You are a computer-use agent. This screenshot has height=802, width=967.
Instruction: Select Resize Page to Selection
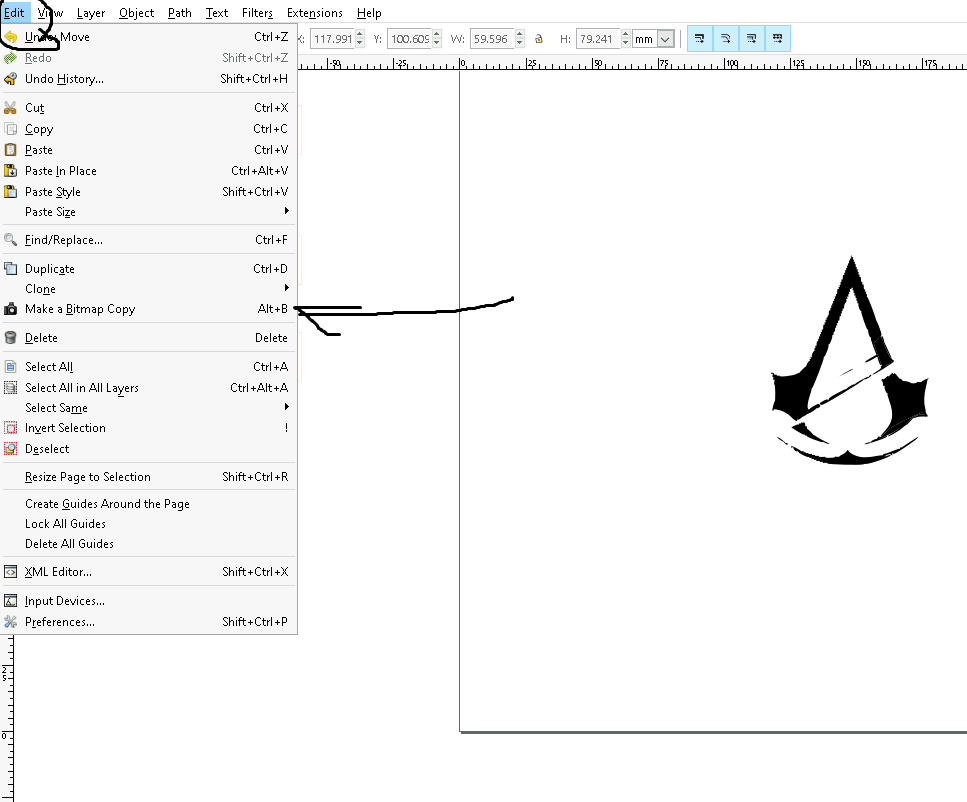pos(88,477)
